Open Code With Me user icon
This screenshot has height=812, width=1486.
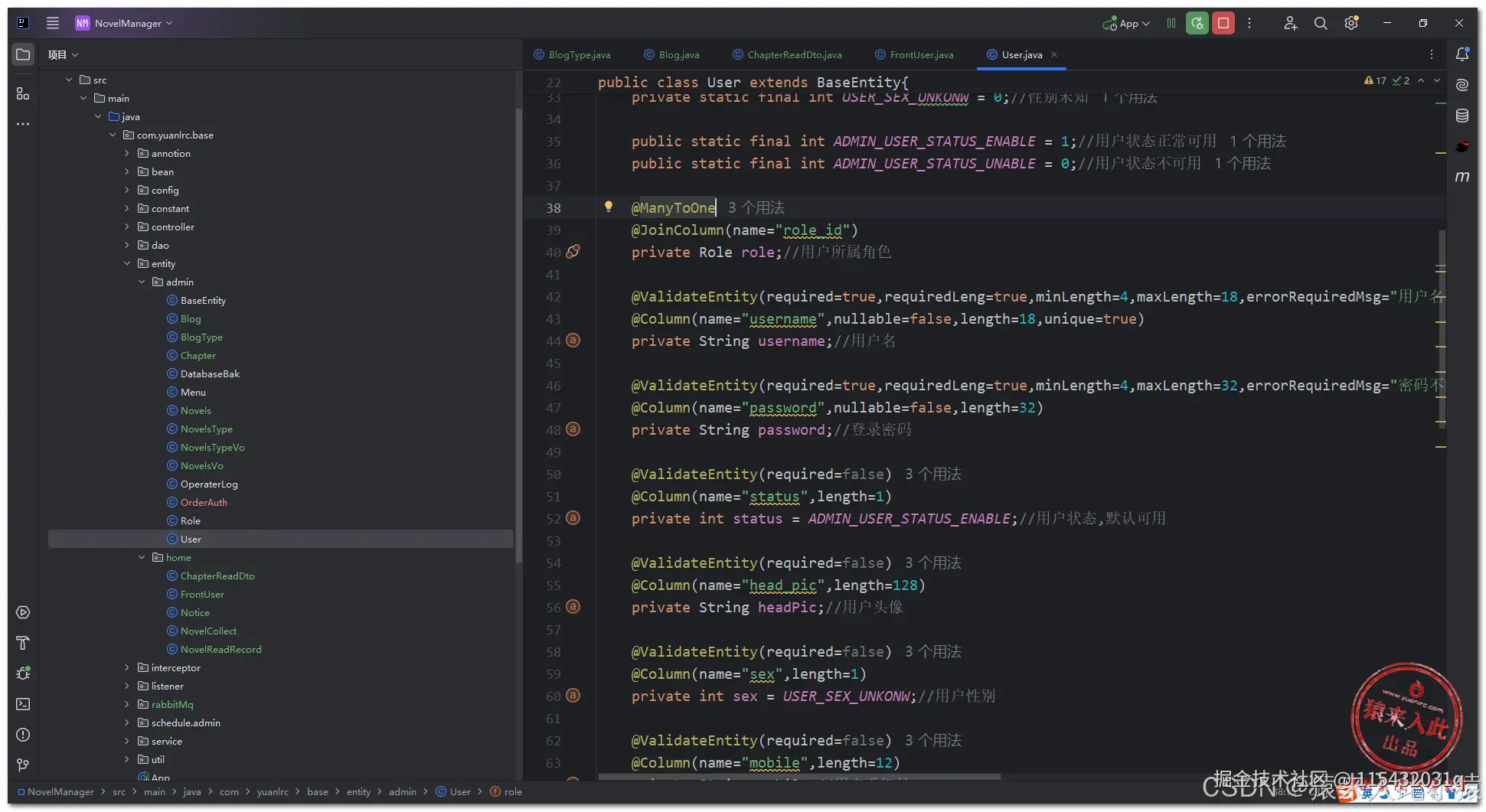(x=1290, y=23)
